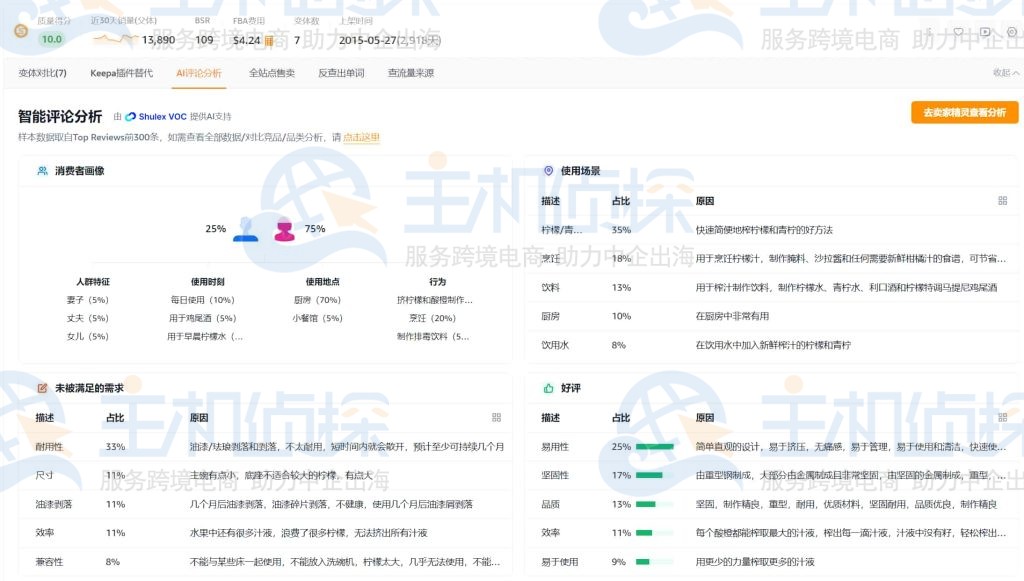
Task: Toggle grid view in the 未被满足的需求 panel
Action: tap(497, 418)
